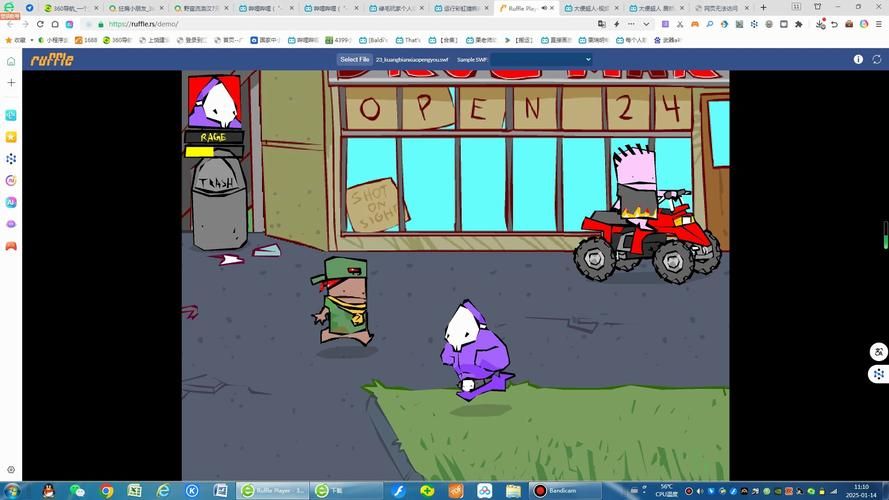Open the 小程序 bookmark
This screenshot has width=889, height=500.
tap(52, 40)
